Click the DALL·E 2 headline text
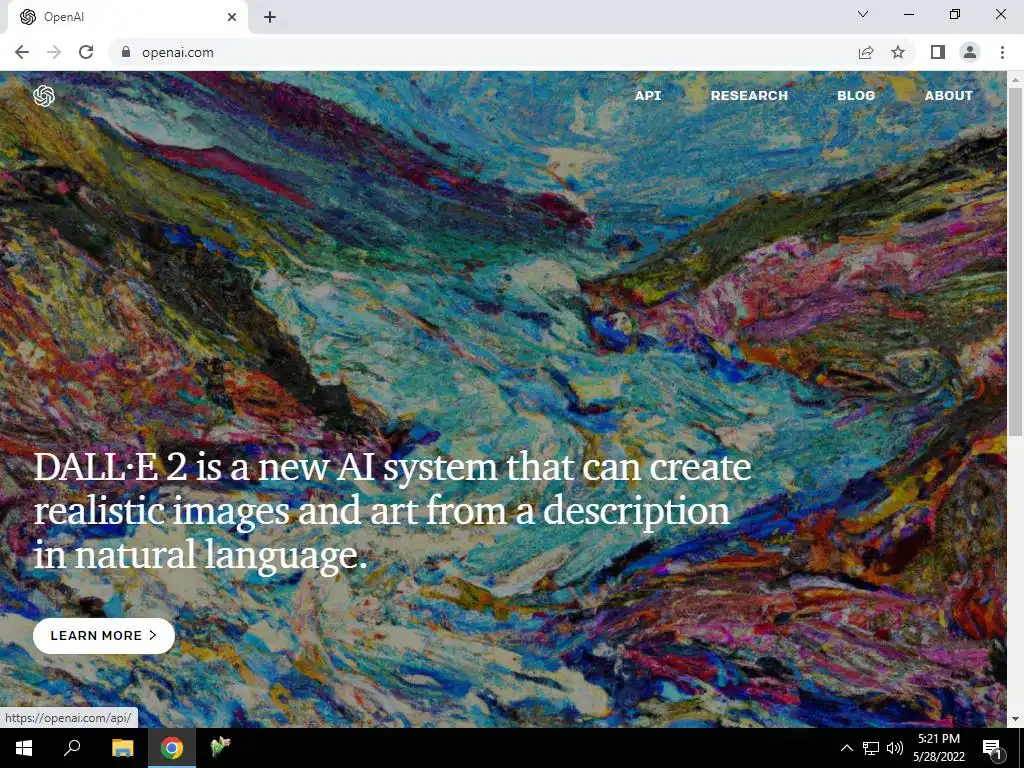The image size is (1024, 768). click(x=392, y=511)
